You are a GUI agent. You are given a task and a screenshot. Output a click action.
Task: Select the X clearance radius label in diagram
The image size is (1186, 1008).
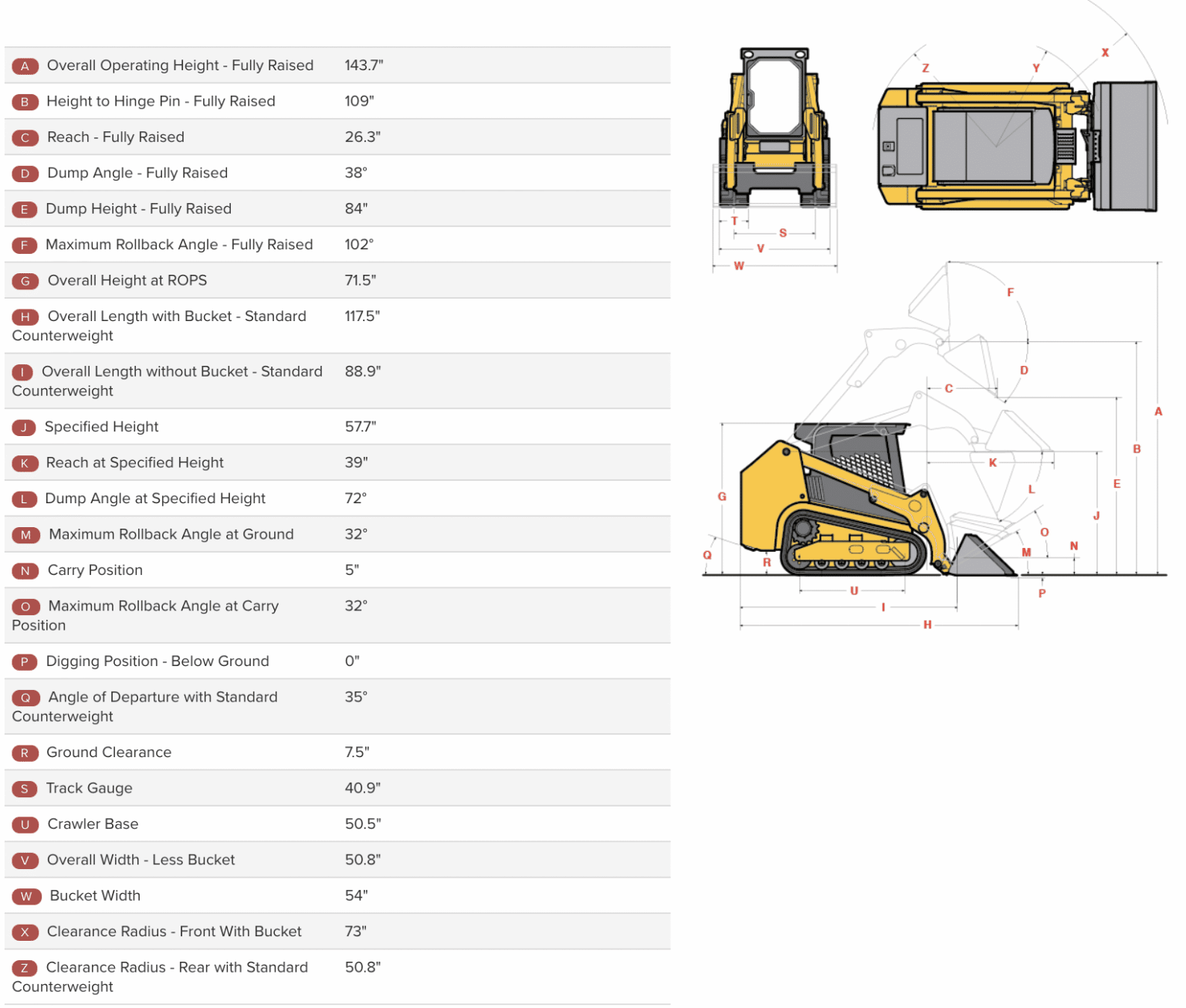(x=1104, y=51)
